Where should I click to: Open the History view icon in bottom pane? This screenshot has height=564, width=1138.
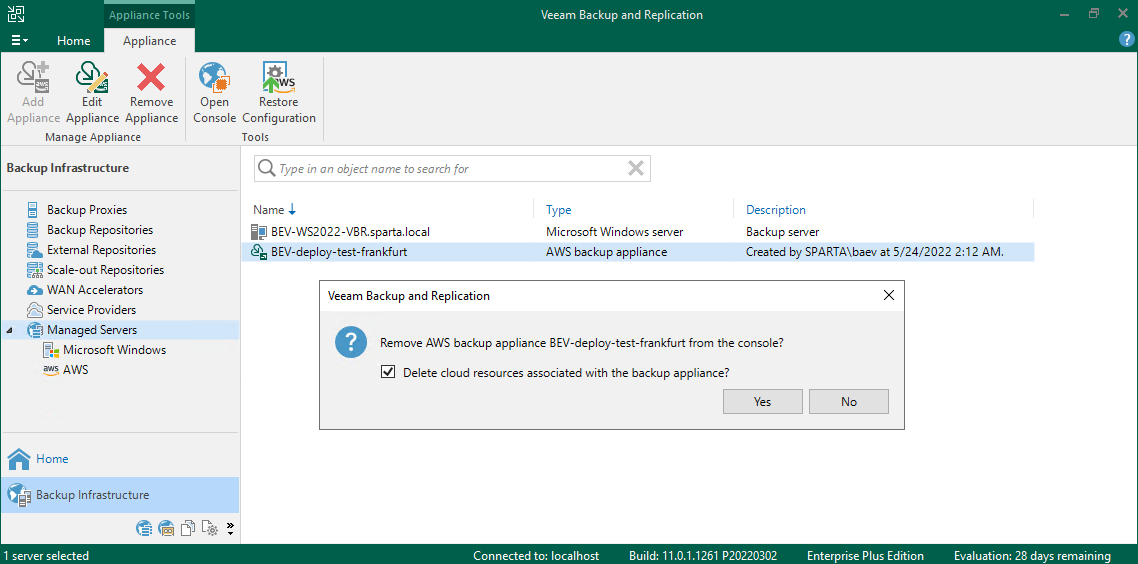pos(209,528)
